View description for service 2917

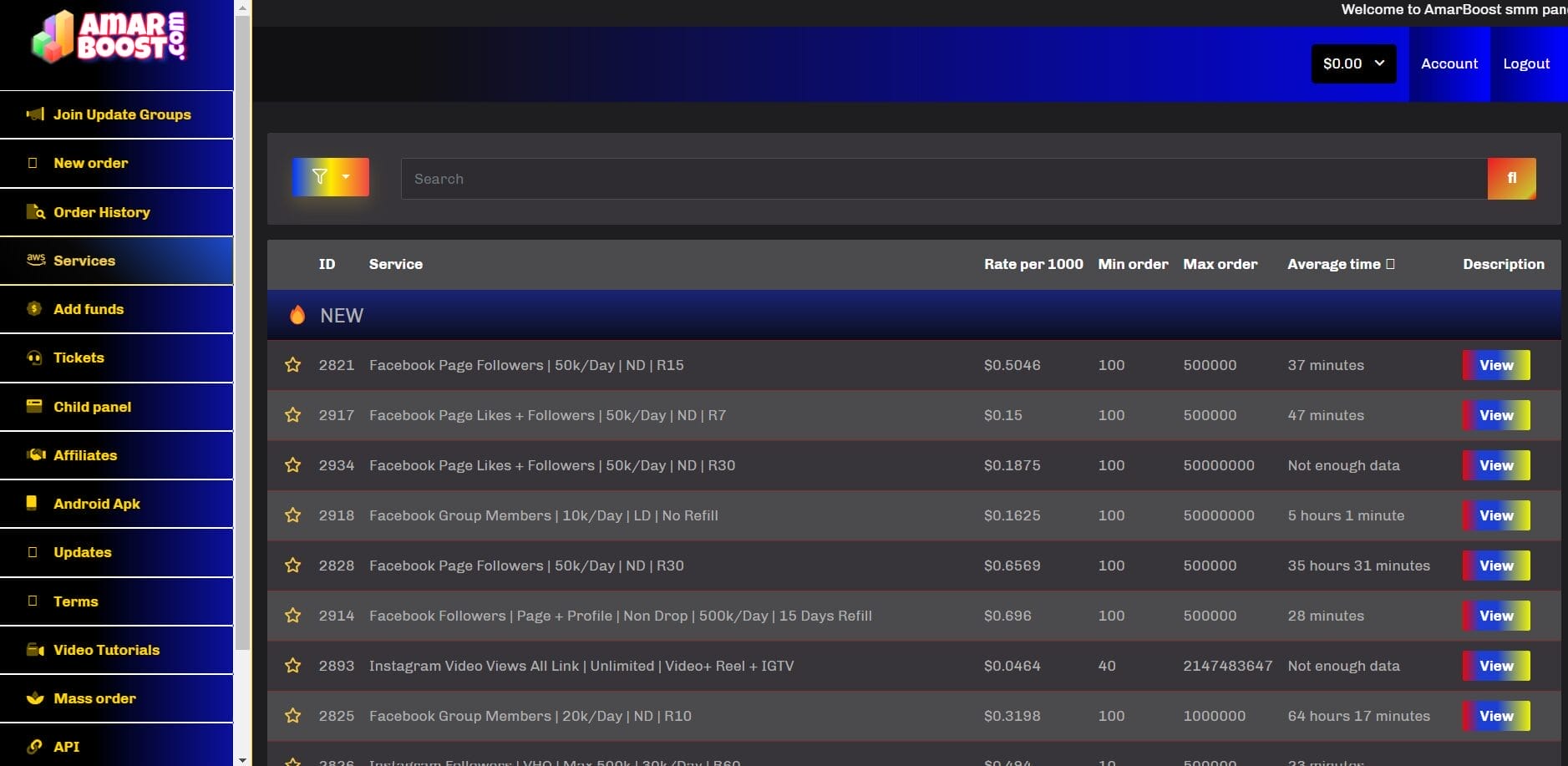point(1495,415)
